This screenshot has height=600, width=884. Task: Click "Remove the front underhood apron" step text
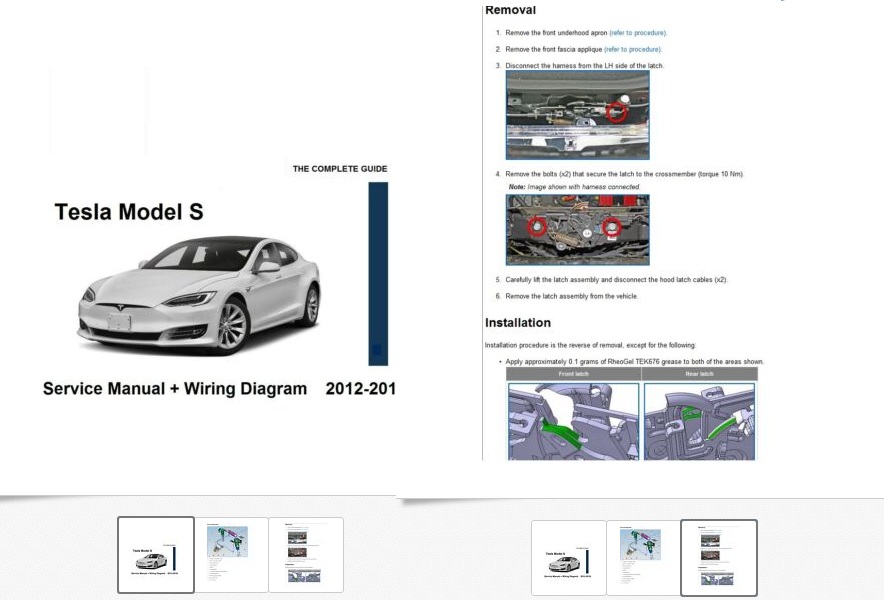(x=556, y=33)
